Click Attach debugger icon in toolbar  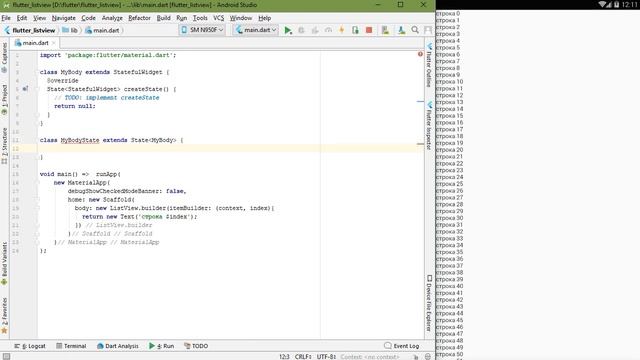point(355,30)
